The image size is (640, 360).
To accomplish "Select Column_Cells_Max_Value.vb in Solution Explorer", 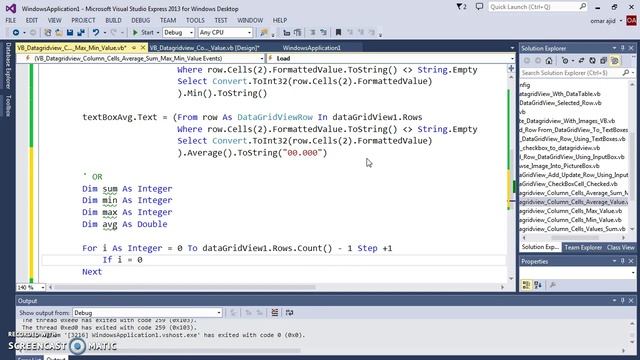I will [571, 211].
